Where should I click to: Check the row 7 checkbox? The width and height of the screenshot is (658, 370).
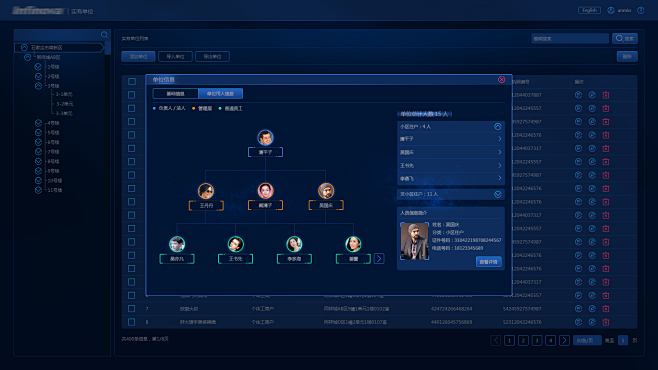(x=132, y=309)
